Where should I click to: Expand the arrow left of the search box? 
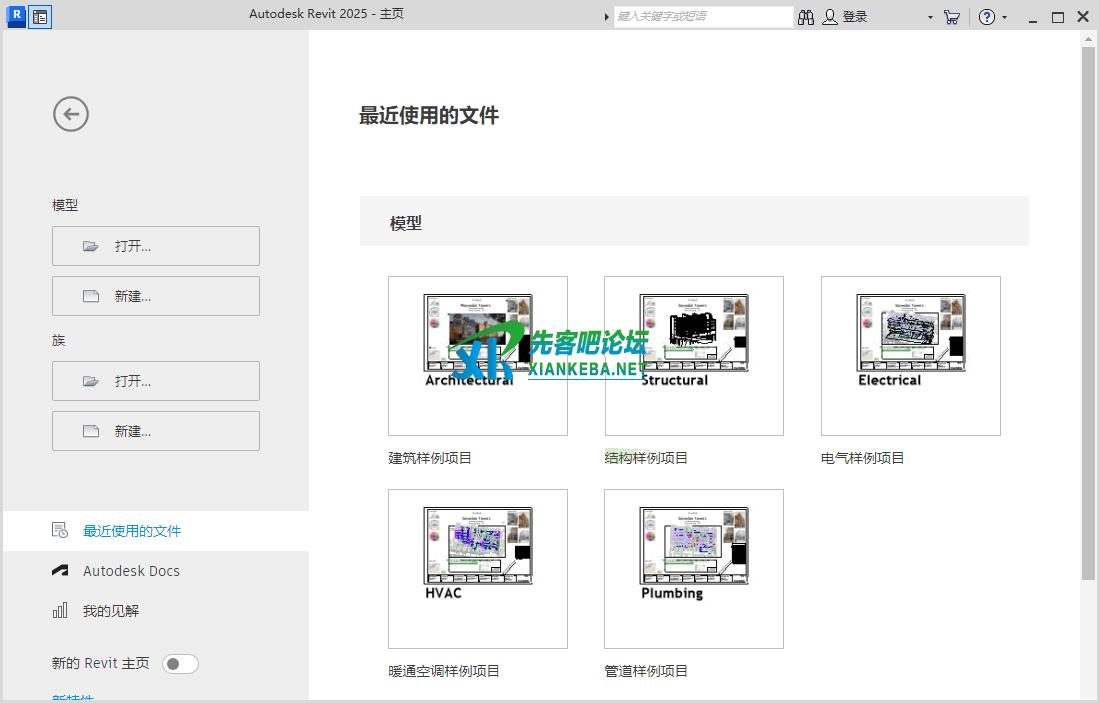[607, 17]
